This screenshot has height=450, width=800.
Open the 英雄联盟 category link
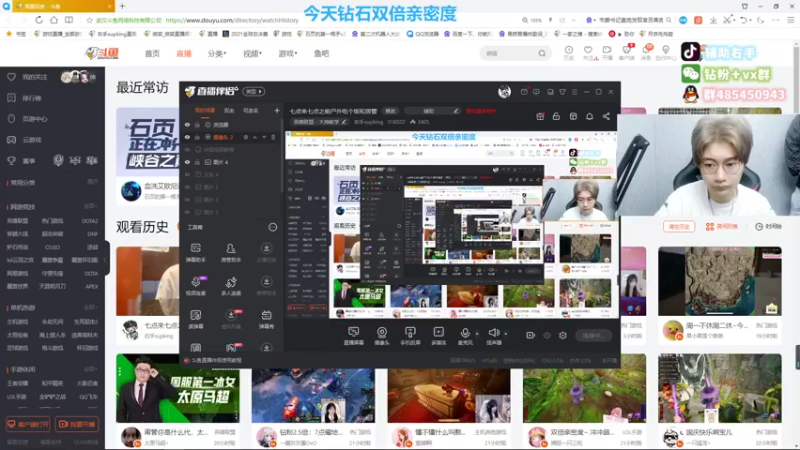pyautogui.click(x=17, y=220)
